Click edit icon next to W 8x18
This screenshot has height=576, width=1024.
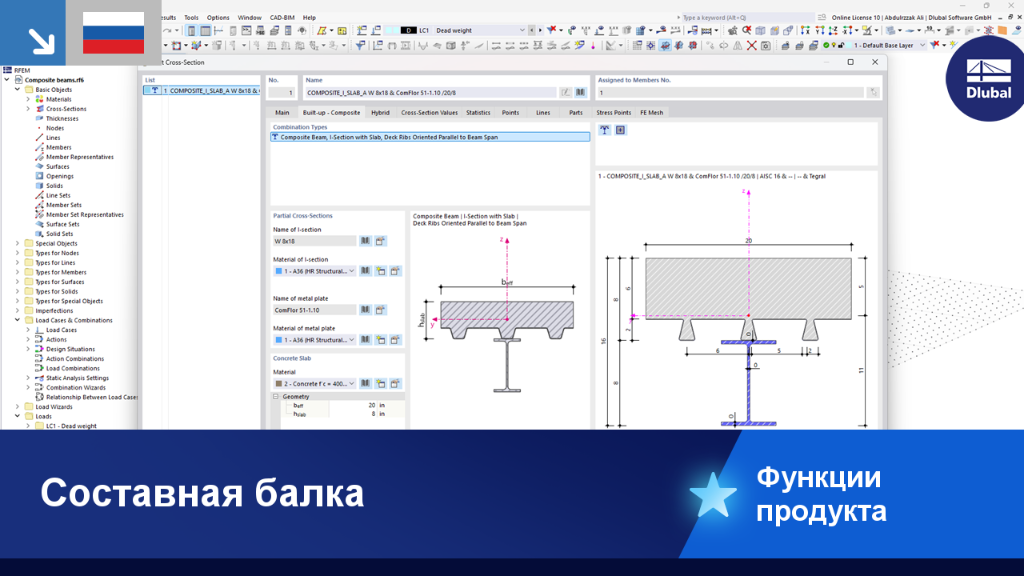coord(380,241)
